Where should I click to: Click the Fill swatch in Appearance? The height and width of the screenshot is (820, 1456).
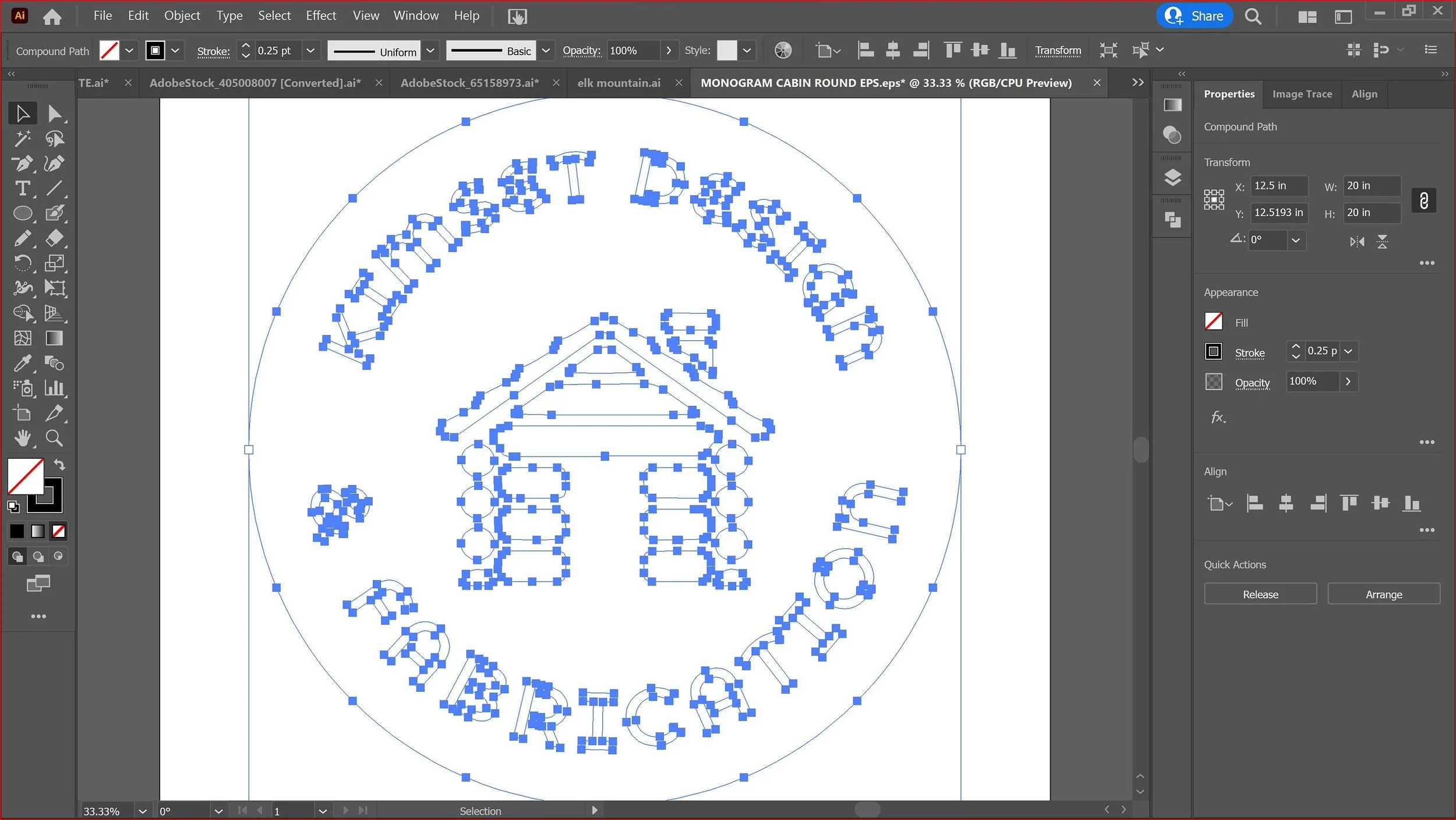(1213, 321)
